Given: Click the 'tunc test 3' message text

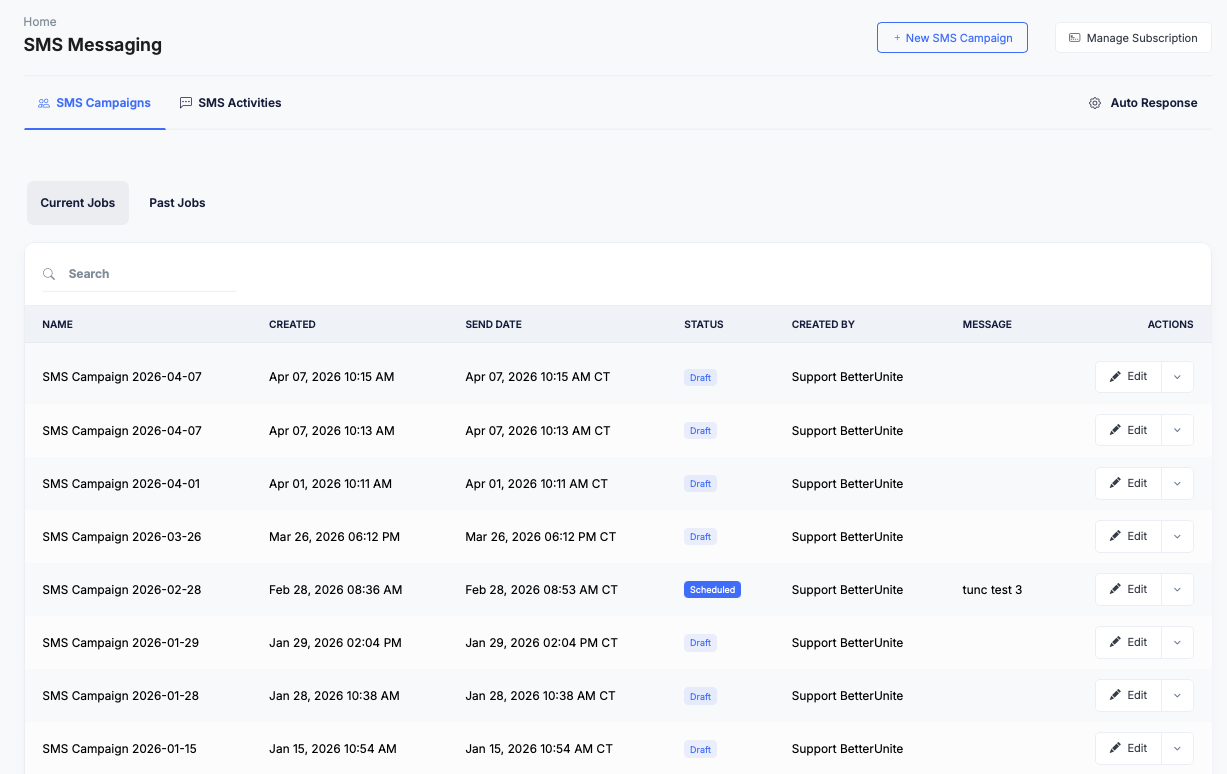Looking at the screenshot, I should (992, 590).
